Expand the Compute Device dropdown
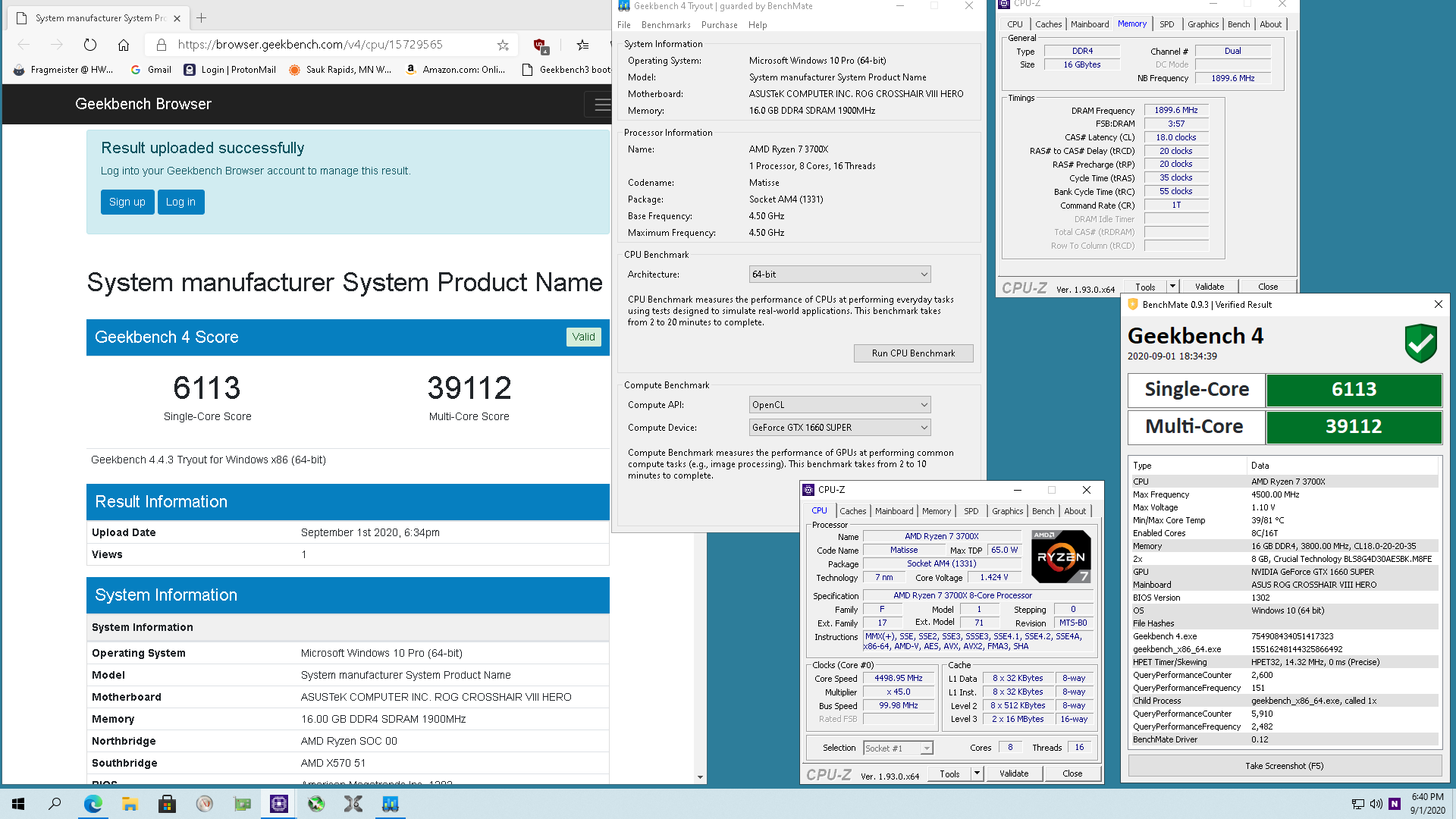 click(x=839, y=428)
